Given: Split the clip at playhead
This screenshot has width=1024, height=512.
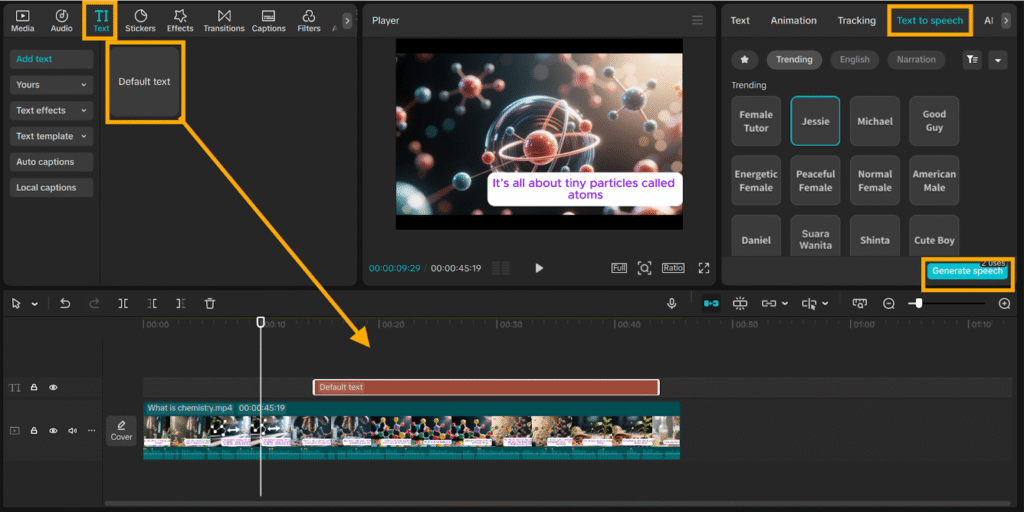Looking at the screenshot, I should (123, 303).
